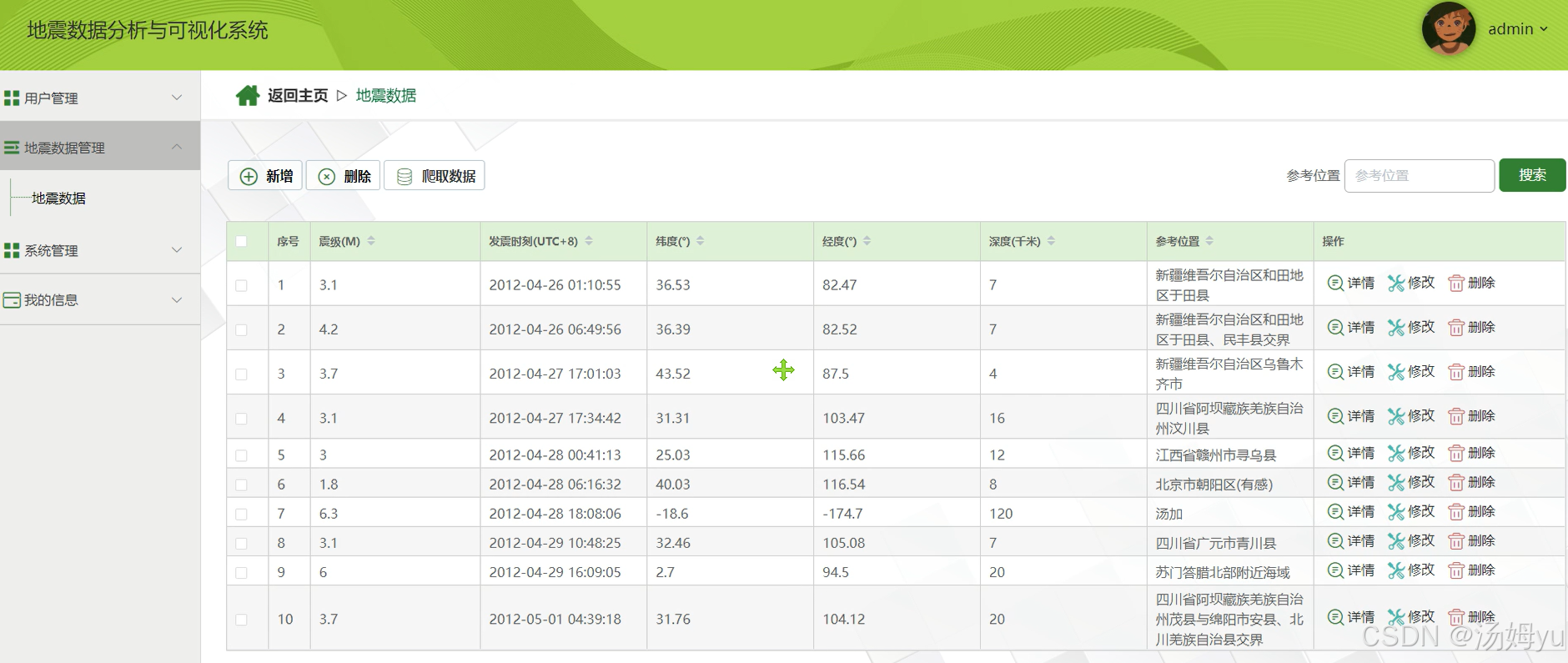
Task: Click latitude cell 43.52
Action: coord(673,374)
